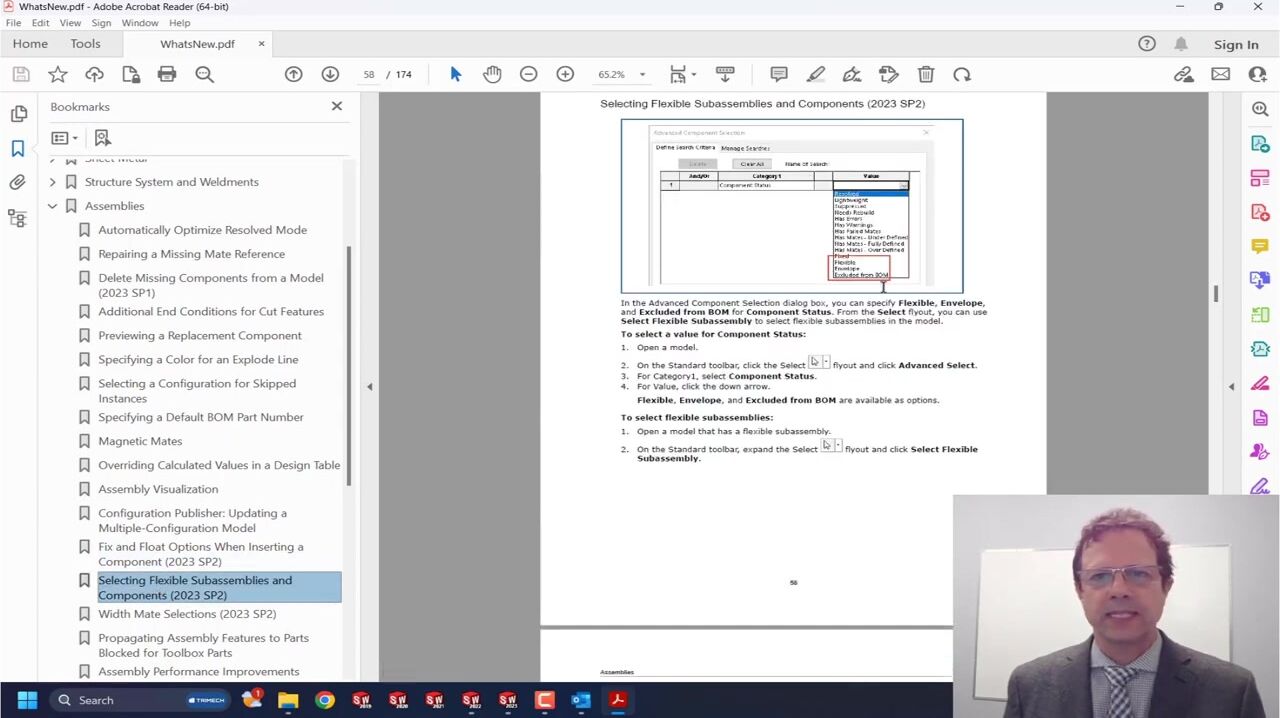This screenshot has height=718, width=1280.
Task: Collapse the Assemblies bookmark group
Action: pos(52,206)
